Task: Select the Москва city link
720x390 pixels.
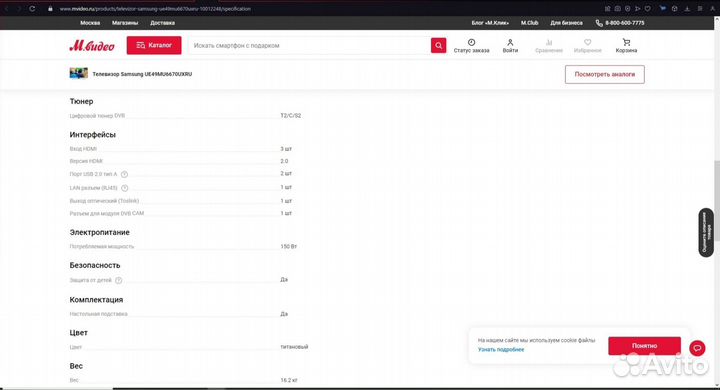Action: tap(90, 23)
